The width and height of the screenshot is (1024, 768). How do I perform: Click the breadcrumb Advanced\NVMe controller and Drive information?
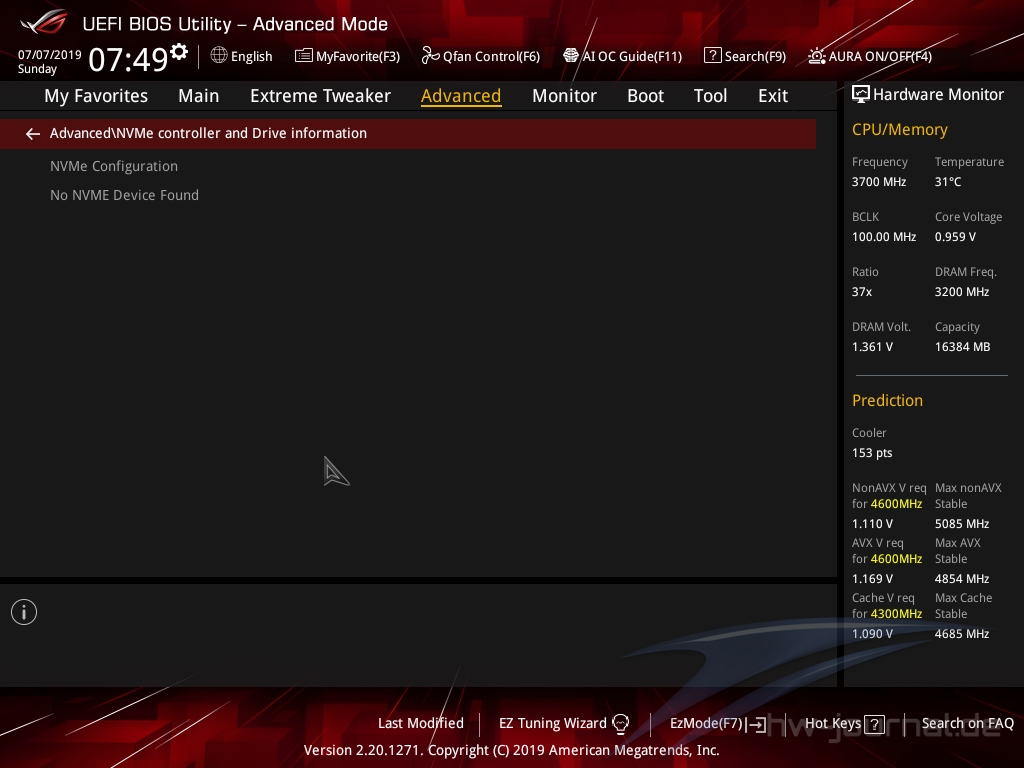click(208, 133)
